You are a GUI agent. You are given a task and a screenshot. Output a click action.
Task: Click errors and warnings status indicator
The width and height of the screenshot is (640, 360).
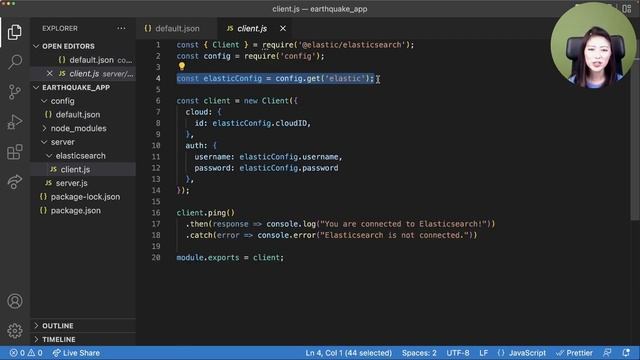pyautogui.click(x=26, y=353)
